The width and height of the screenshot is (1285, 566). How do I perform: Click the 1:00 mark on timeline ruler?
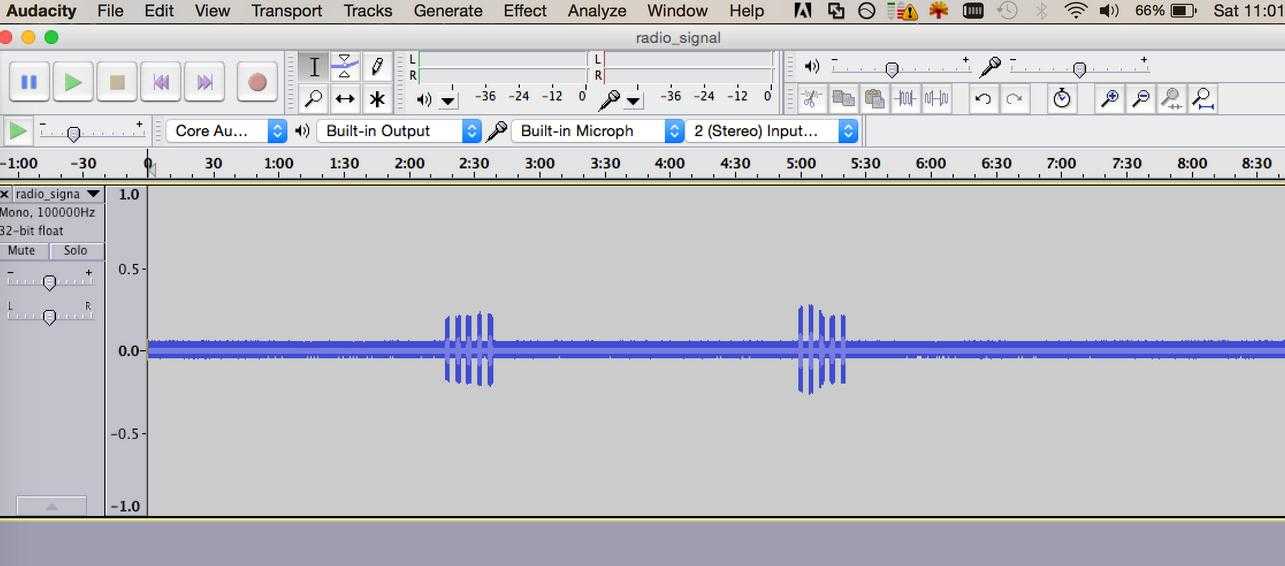tap(279, 164)
